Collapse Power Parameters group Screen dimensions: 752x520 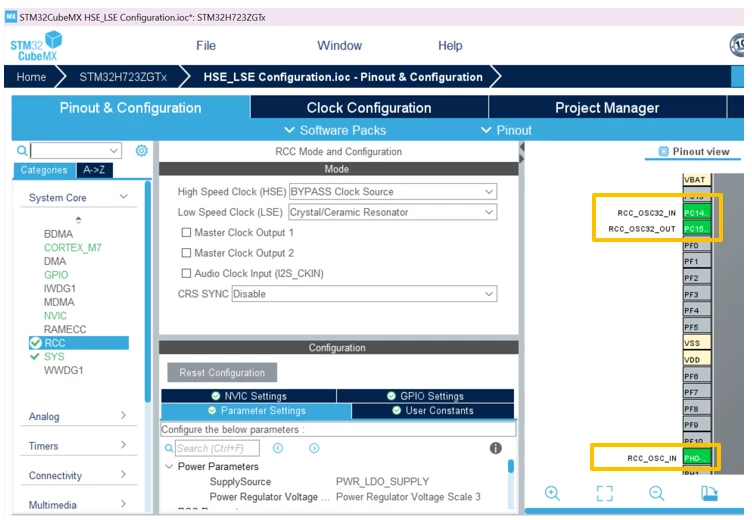(169, 466)
